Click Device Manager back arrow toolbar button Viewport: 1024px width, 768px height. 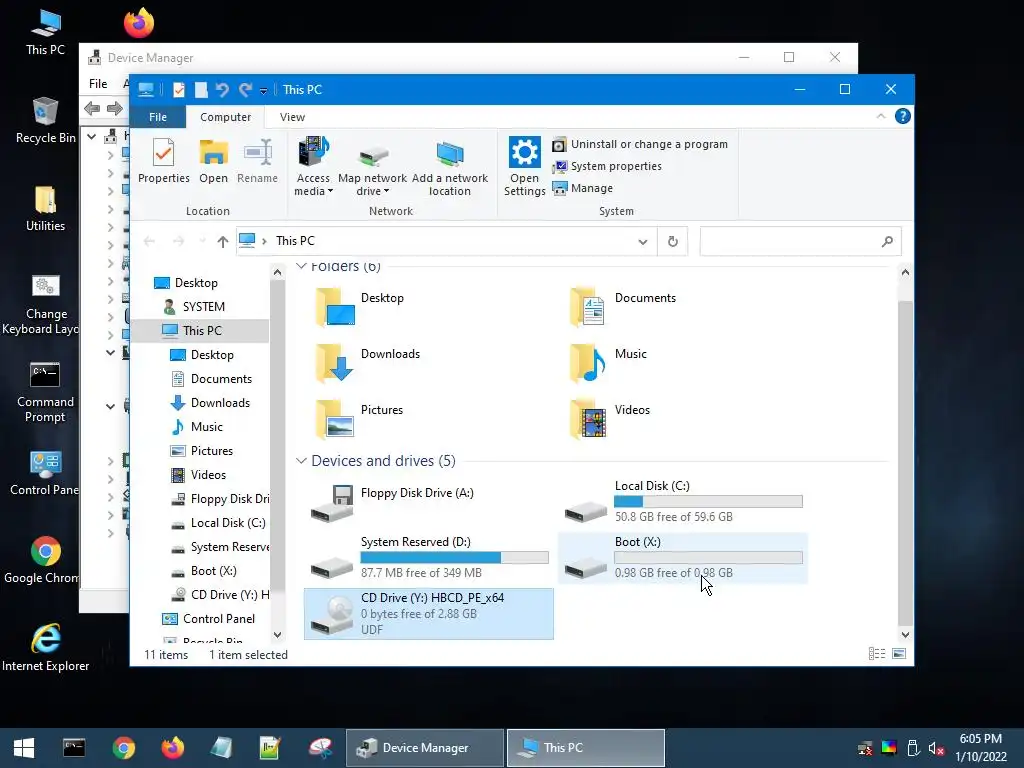pos(92,108)
